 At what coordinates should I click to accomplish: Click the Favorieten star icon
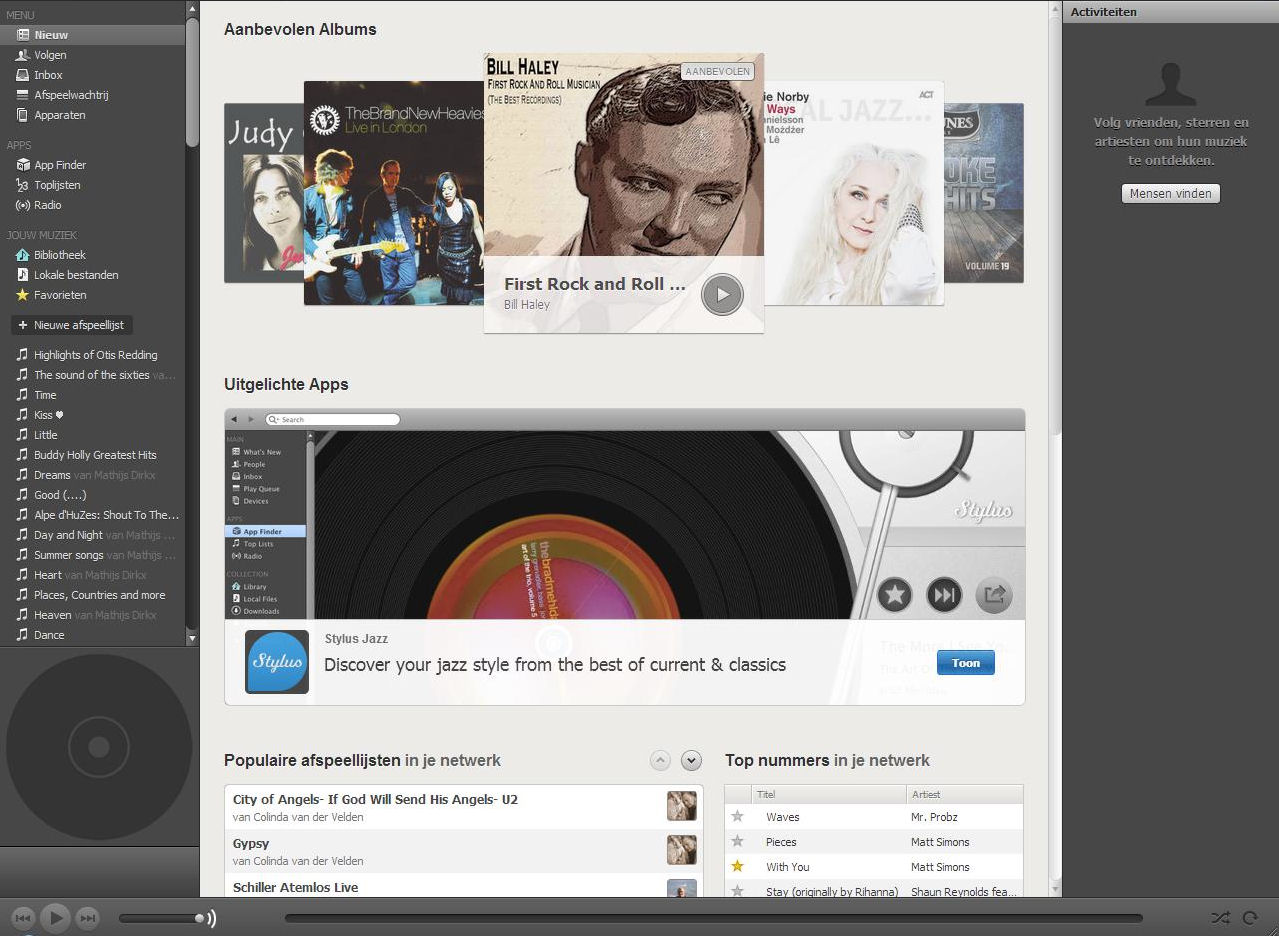coord(23,295)
